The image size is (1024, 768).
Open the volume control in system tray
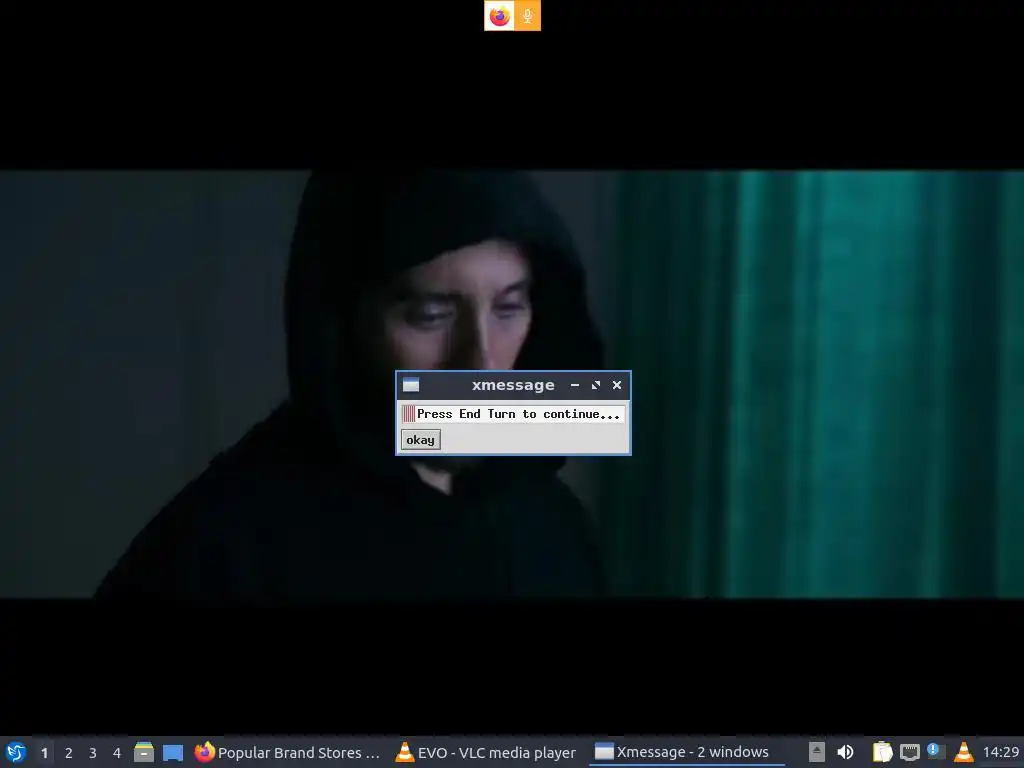click(x=845, y=752)
